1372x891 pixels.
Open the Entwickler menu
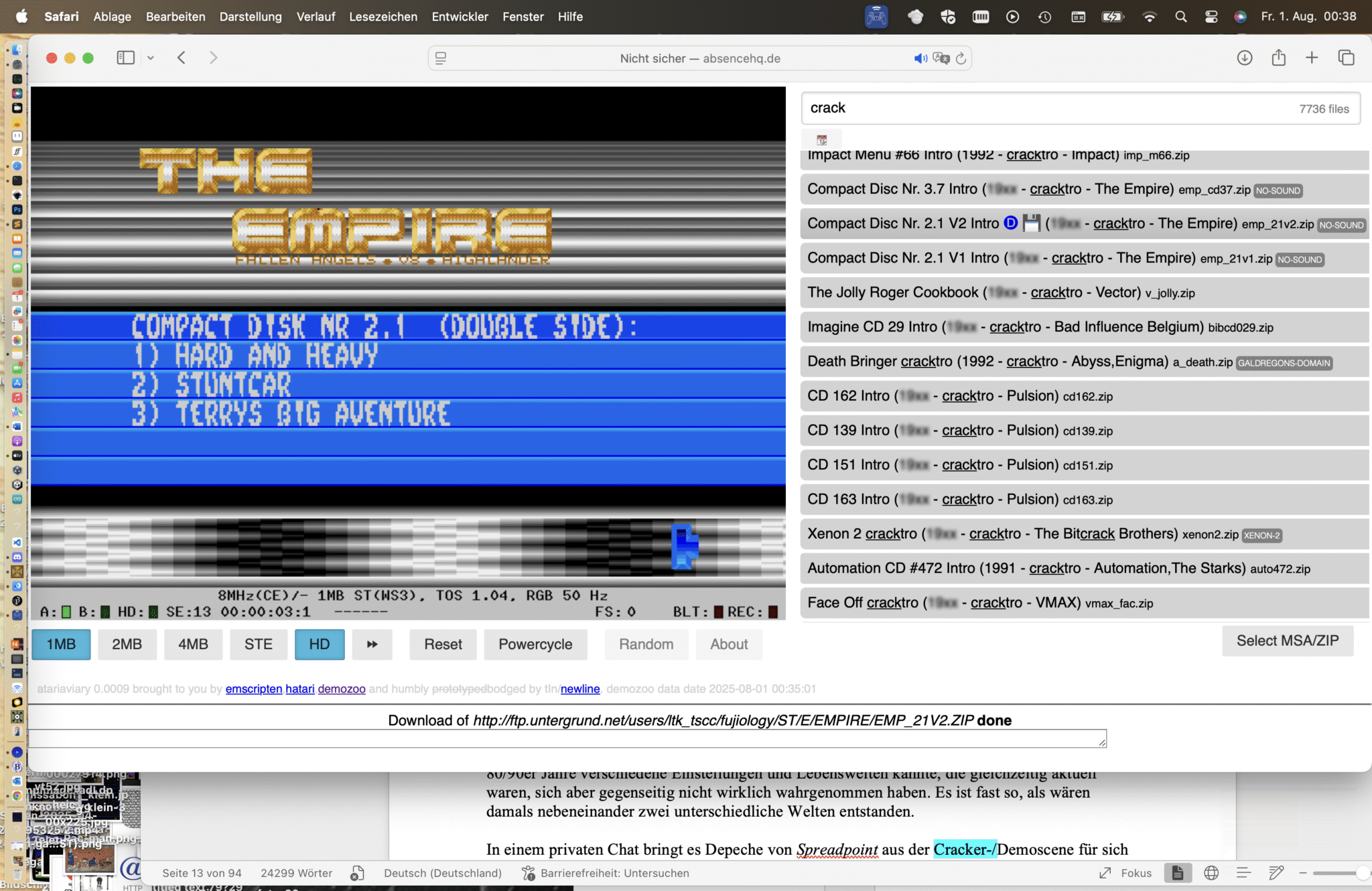coord(460,17)
